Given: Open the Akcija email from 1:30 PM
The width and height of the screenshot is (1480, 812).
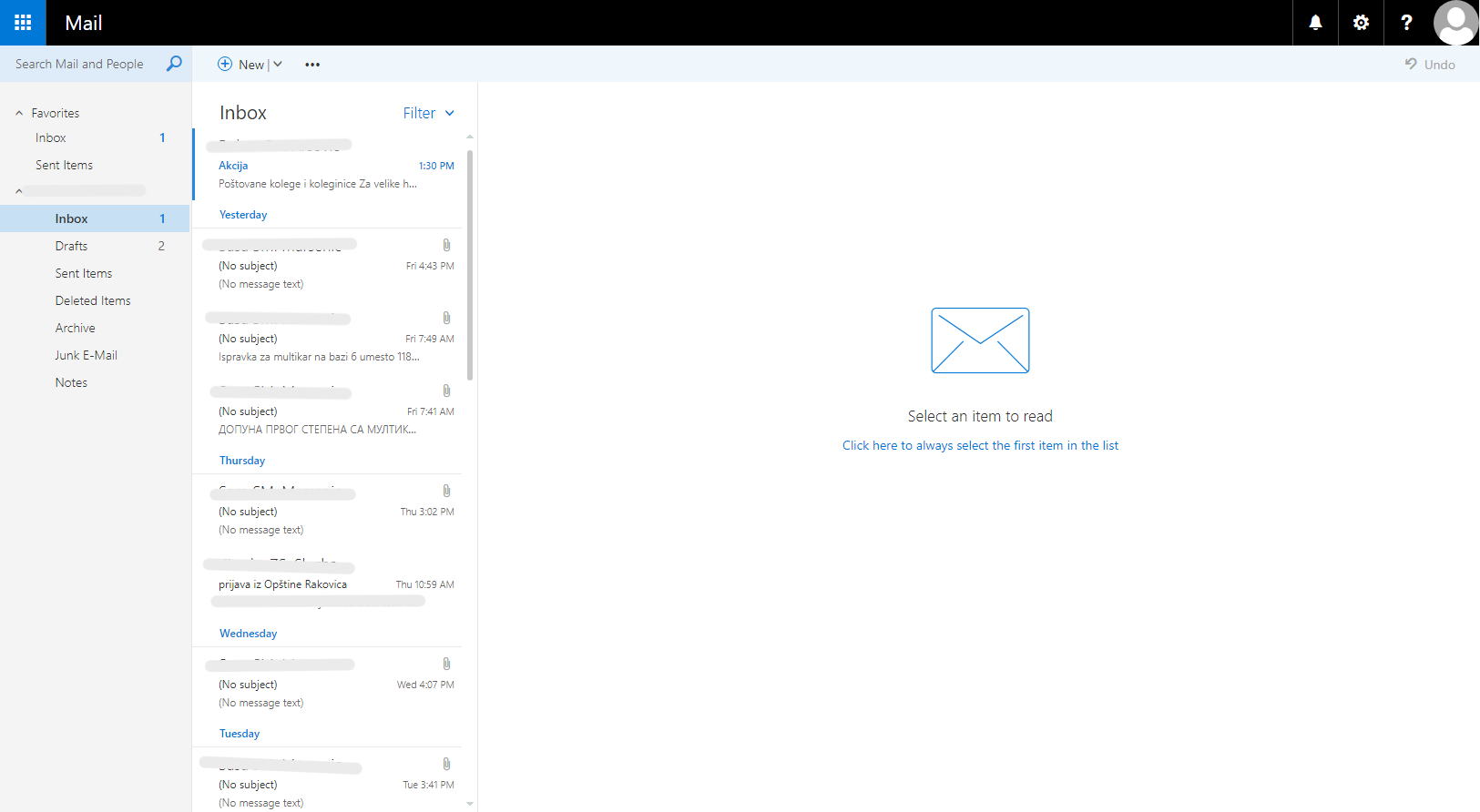Looking at the screenshot, I should 328,165.
